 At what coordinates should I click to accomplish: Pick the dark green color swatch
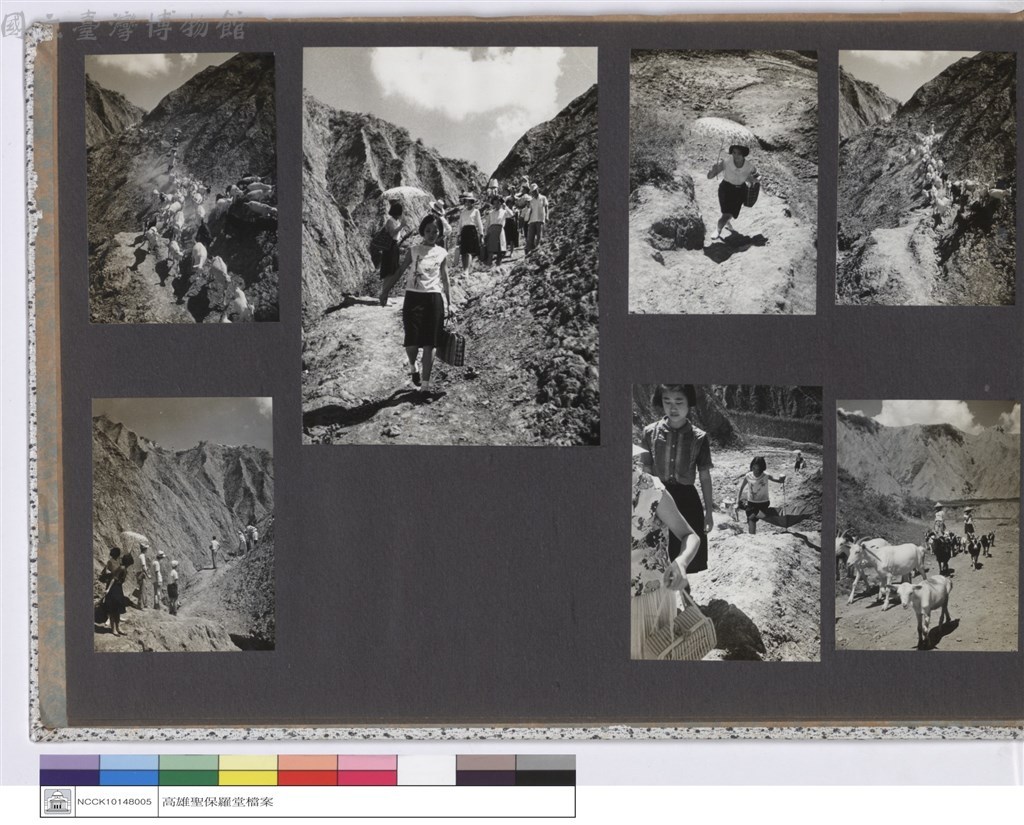188,778
